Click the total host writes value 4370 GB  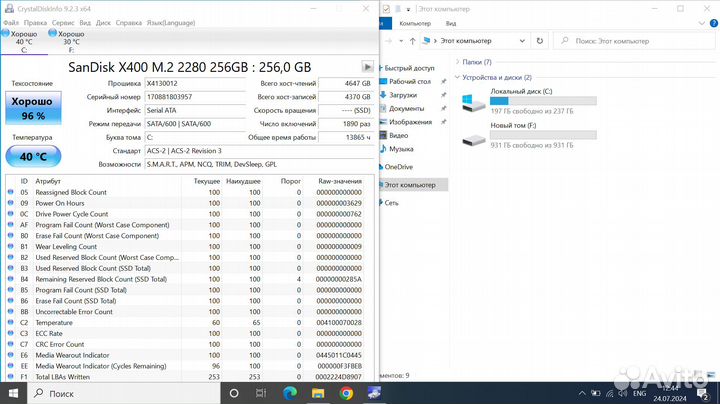[345, 97]
